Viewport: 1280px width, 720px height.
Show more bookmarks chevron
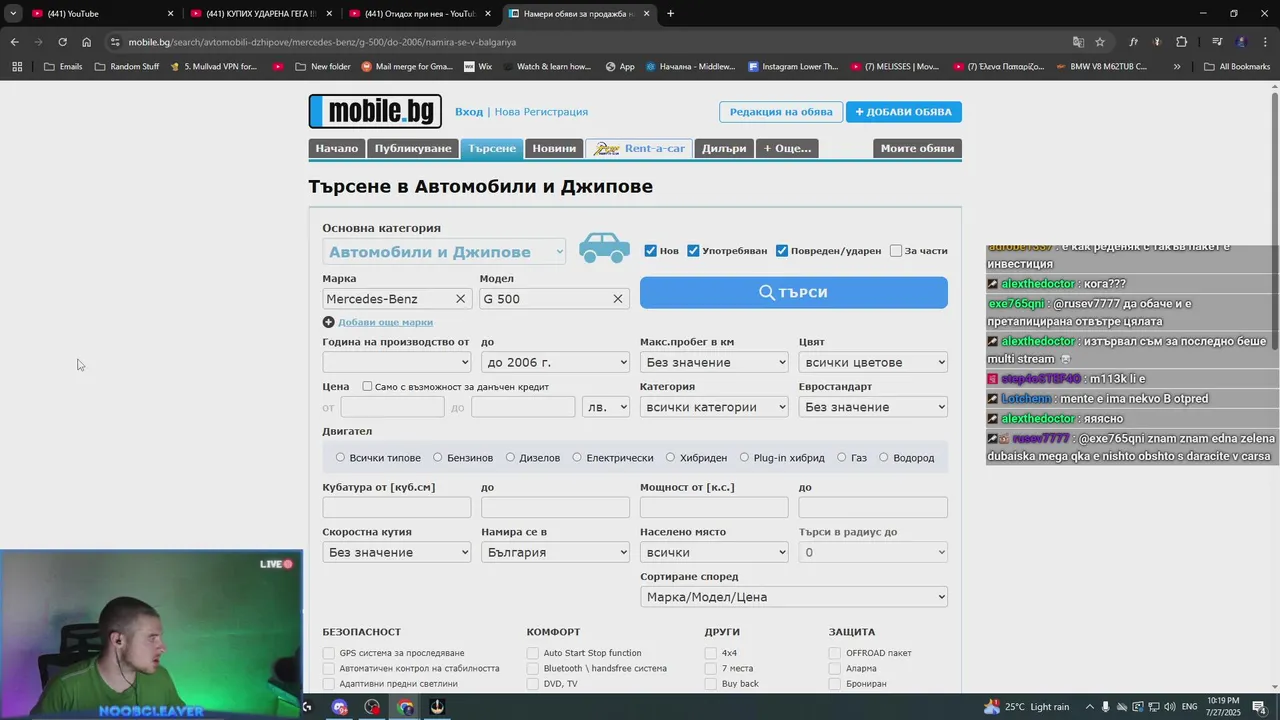(1177, 67)
